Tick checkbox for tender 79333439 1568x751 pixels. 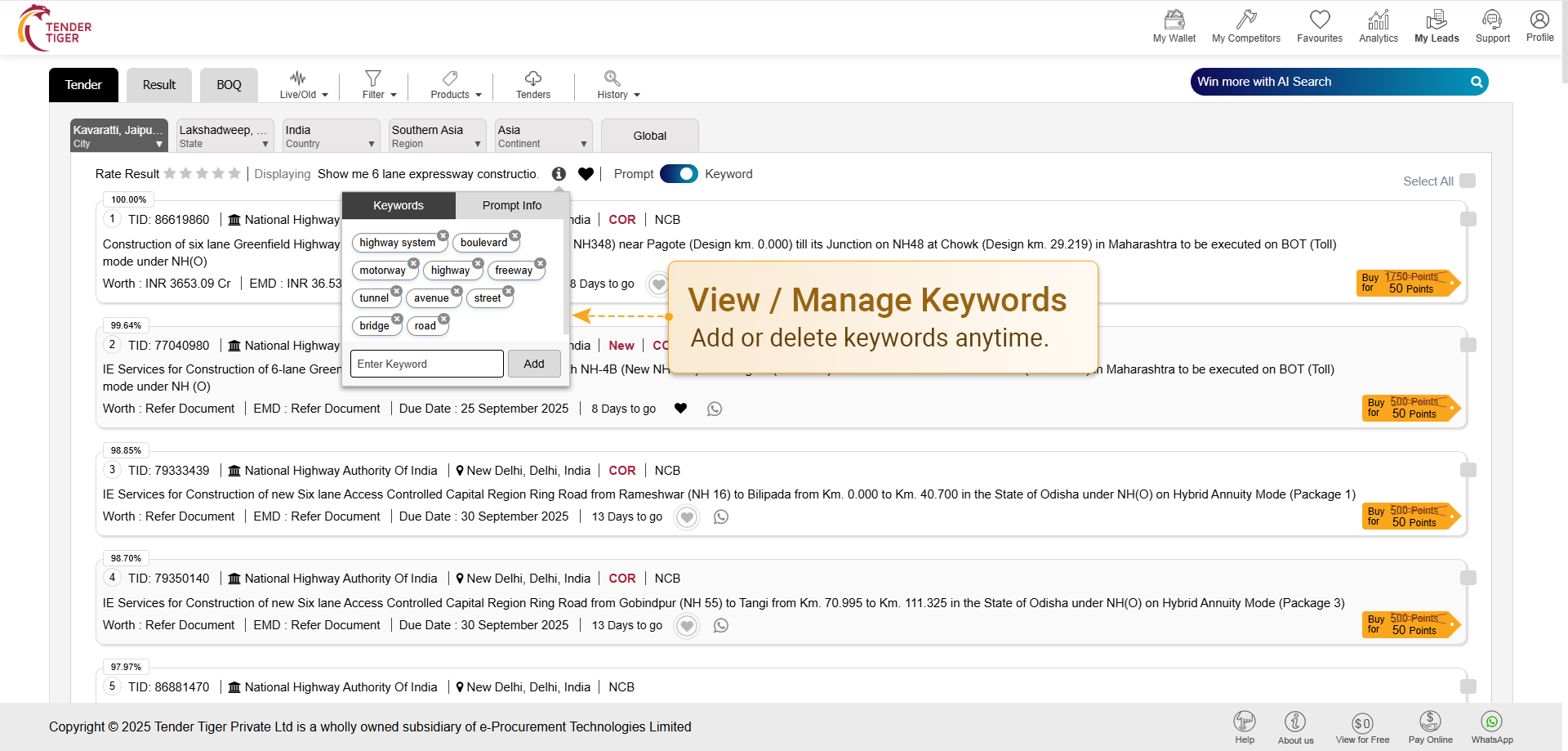coord(1468,470)
